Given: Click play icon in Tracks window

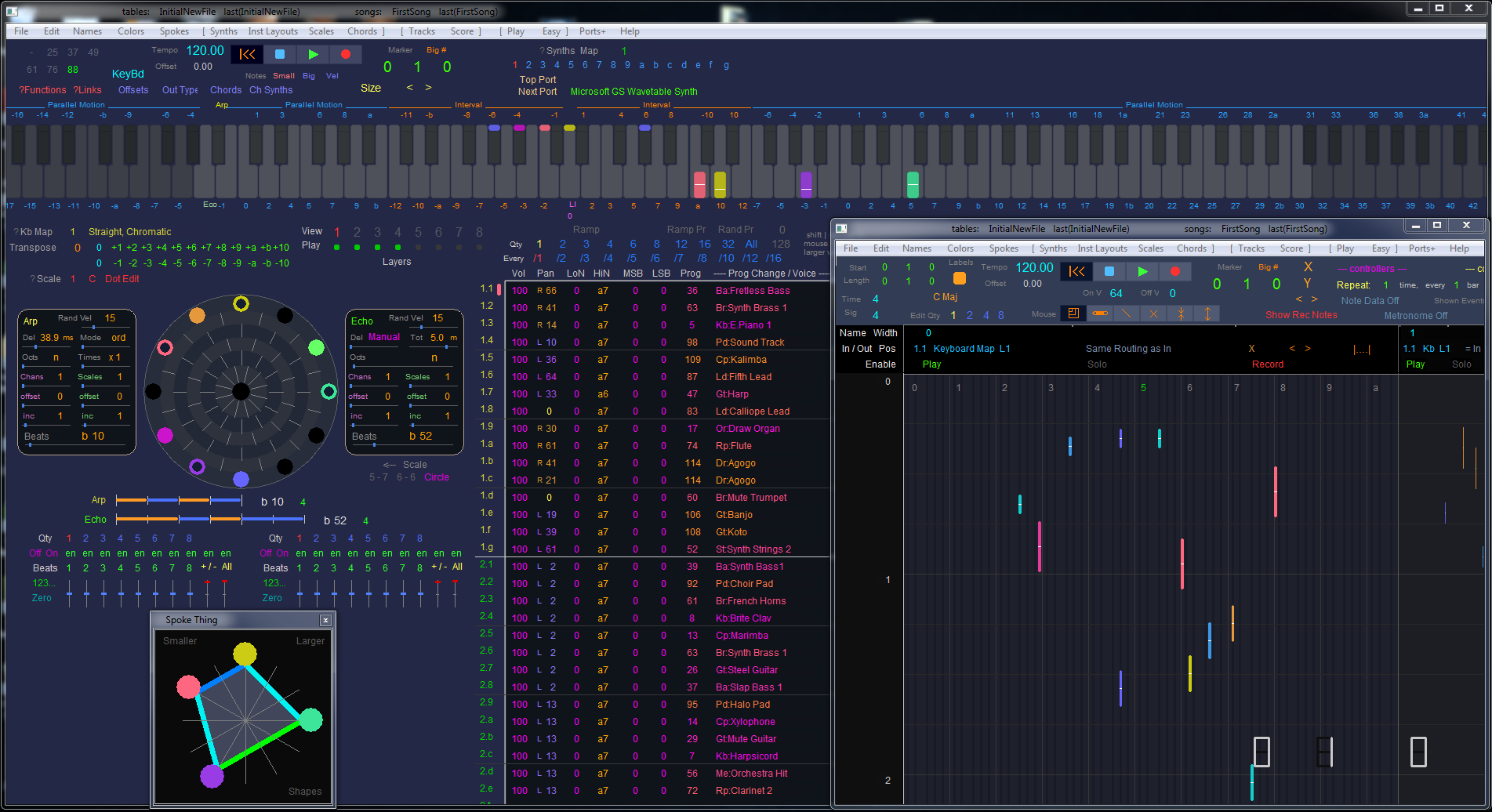Looking at the screenshot, I should point(1142,271).
